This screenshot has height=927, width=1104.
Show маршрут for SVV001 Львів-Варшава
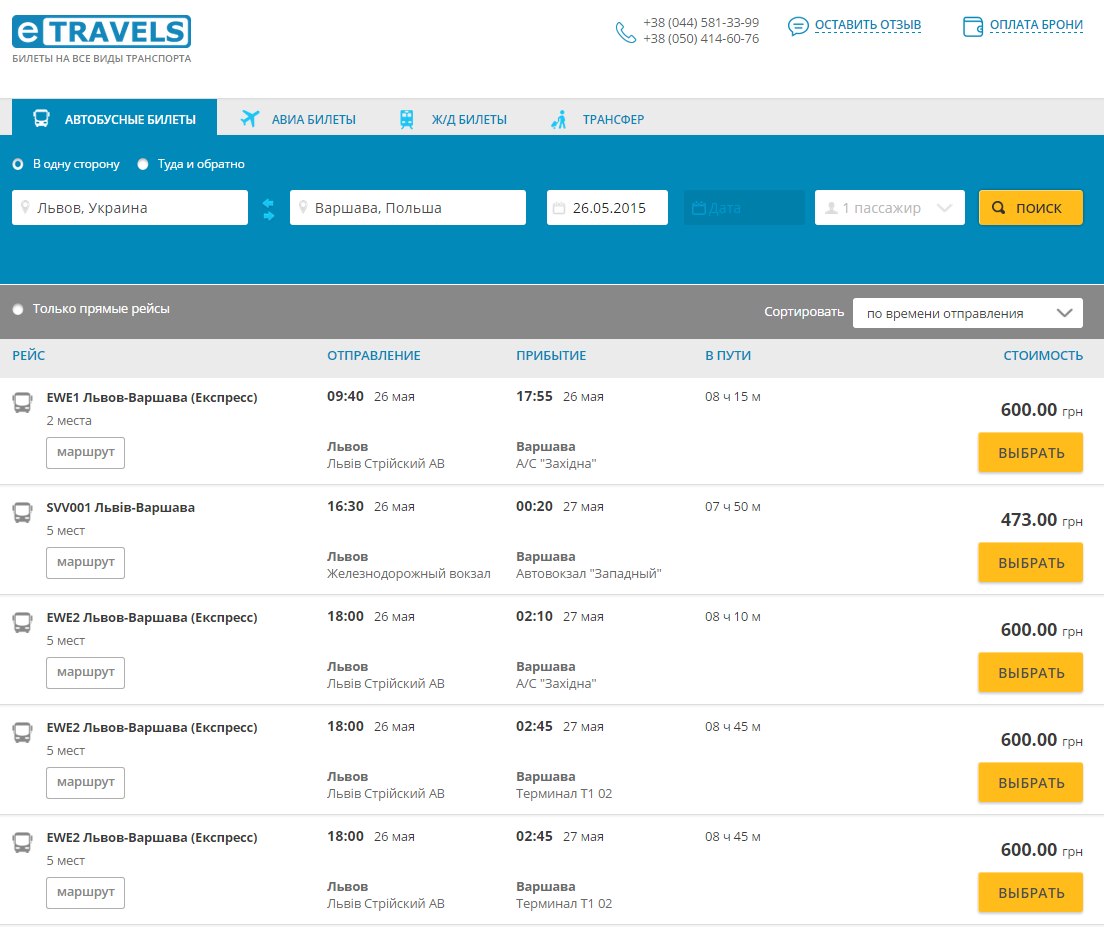85,562
